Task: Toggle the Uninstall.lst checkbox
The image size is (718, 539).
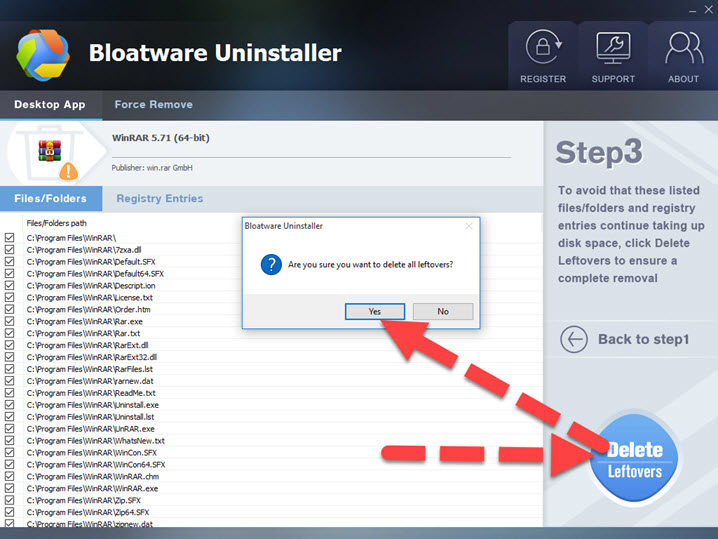Action: pyautogui.click(x=9, y=416)
